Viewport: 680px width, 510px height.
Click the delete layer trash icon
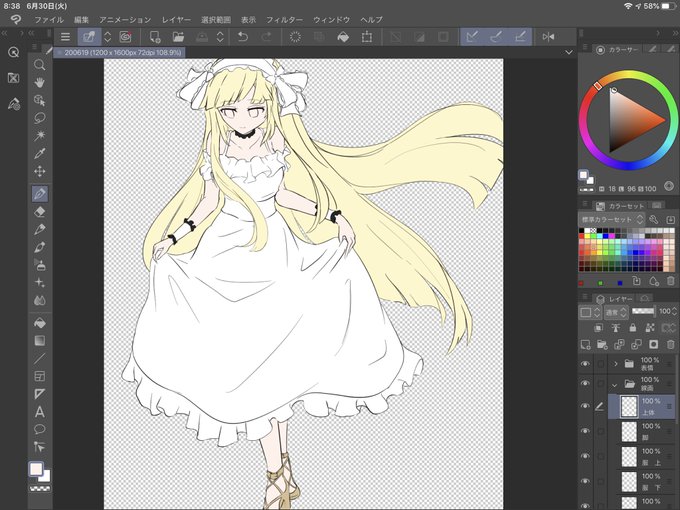670,345
